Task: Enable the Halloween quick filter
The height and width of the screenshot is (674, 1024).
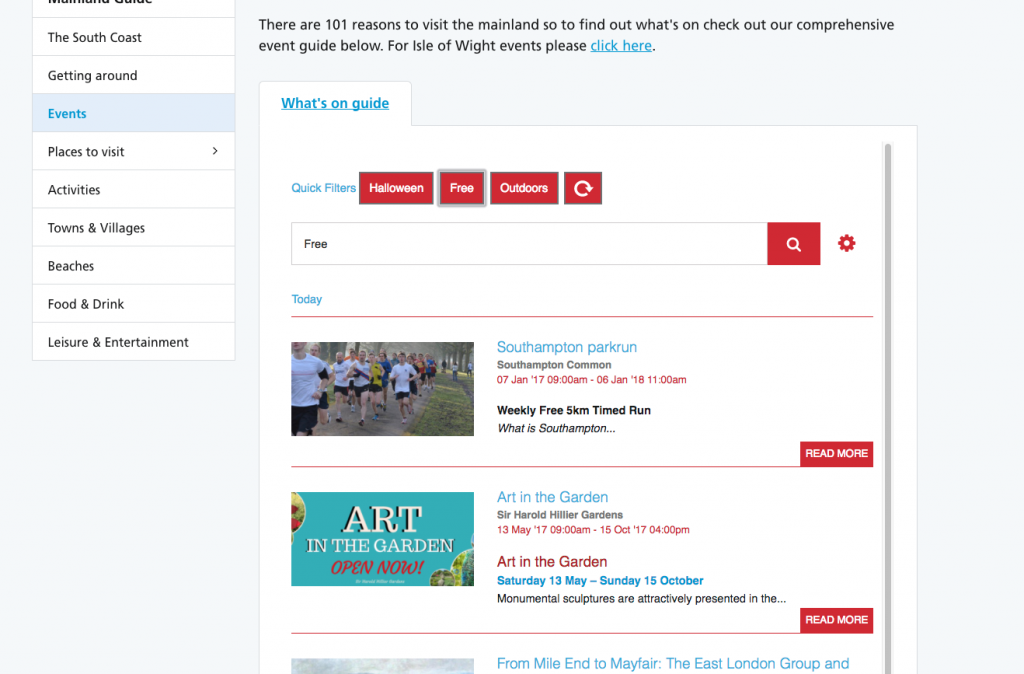Action: pos(396,188)
